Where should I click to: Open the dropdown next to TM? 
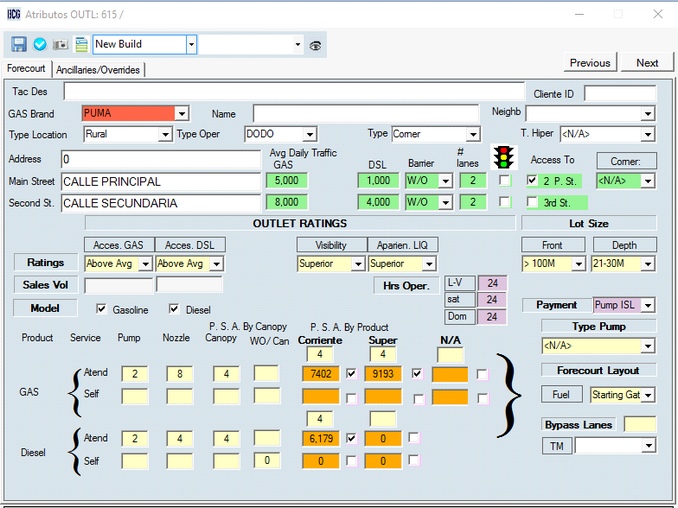click(x=647, y=446)
